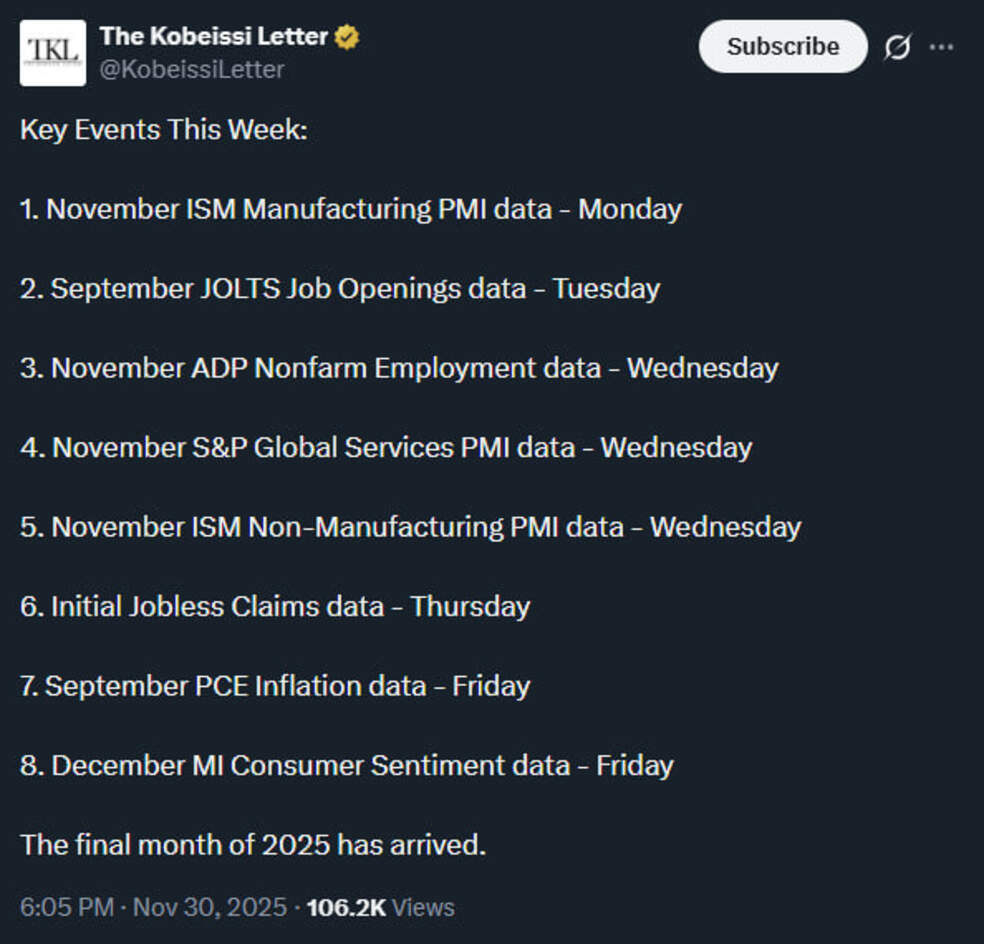Click the Key Events This Week heading
The height and width of the screenshot is (944, 984).
point(163,130)
